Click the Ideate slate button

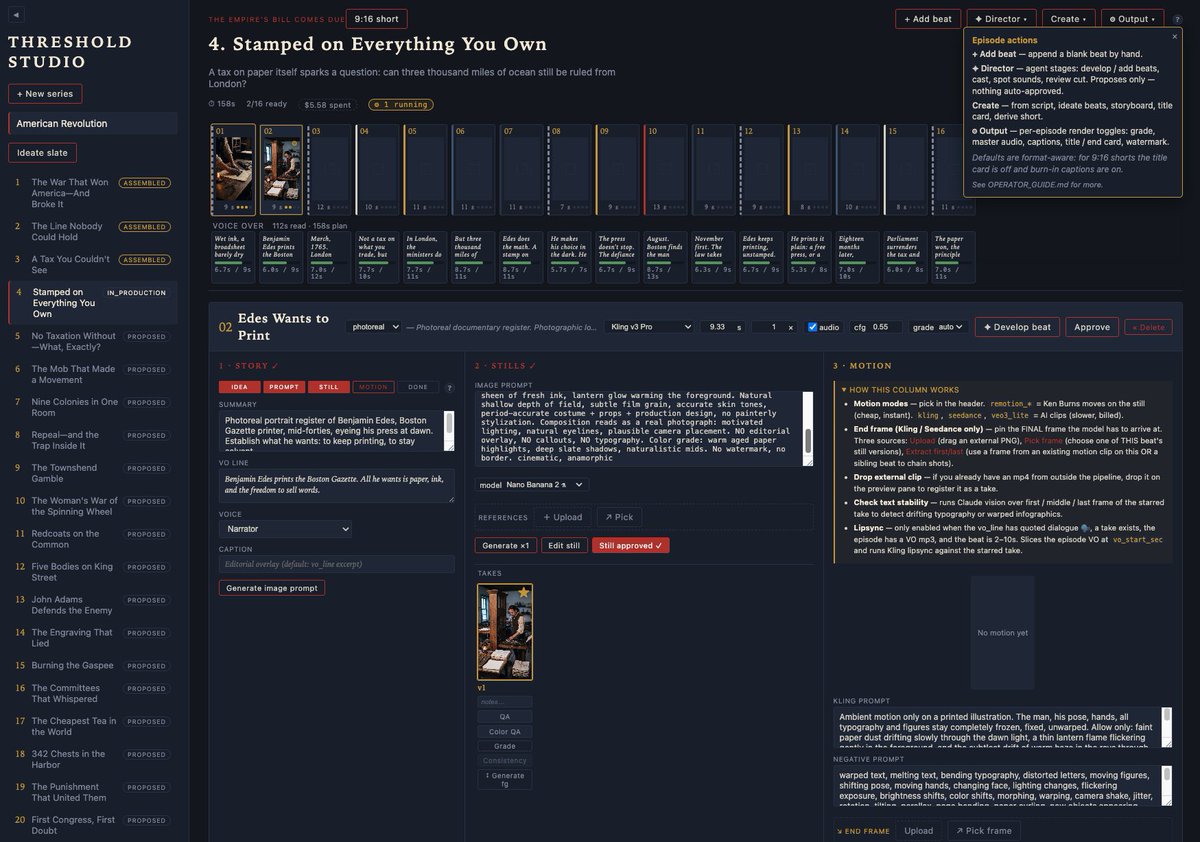coord(42,153)
